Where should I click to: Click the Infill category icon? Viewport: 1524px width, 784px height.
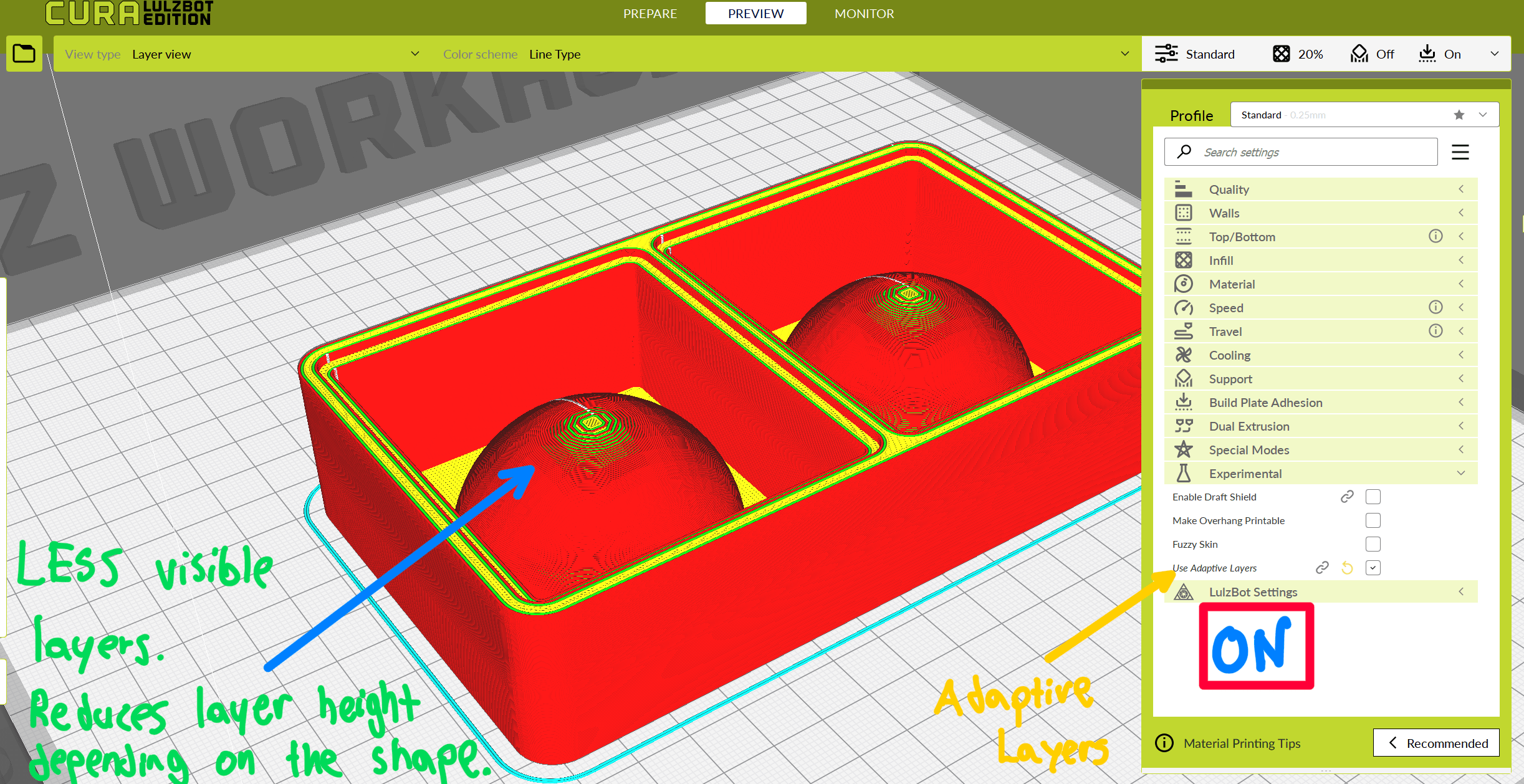1183,261
